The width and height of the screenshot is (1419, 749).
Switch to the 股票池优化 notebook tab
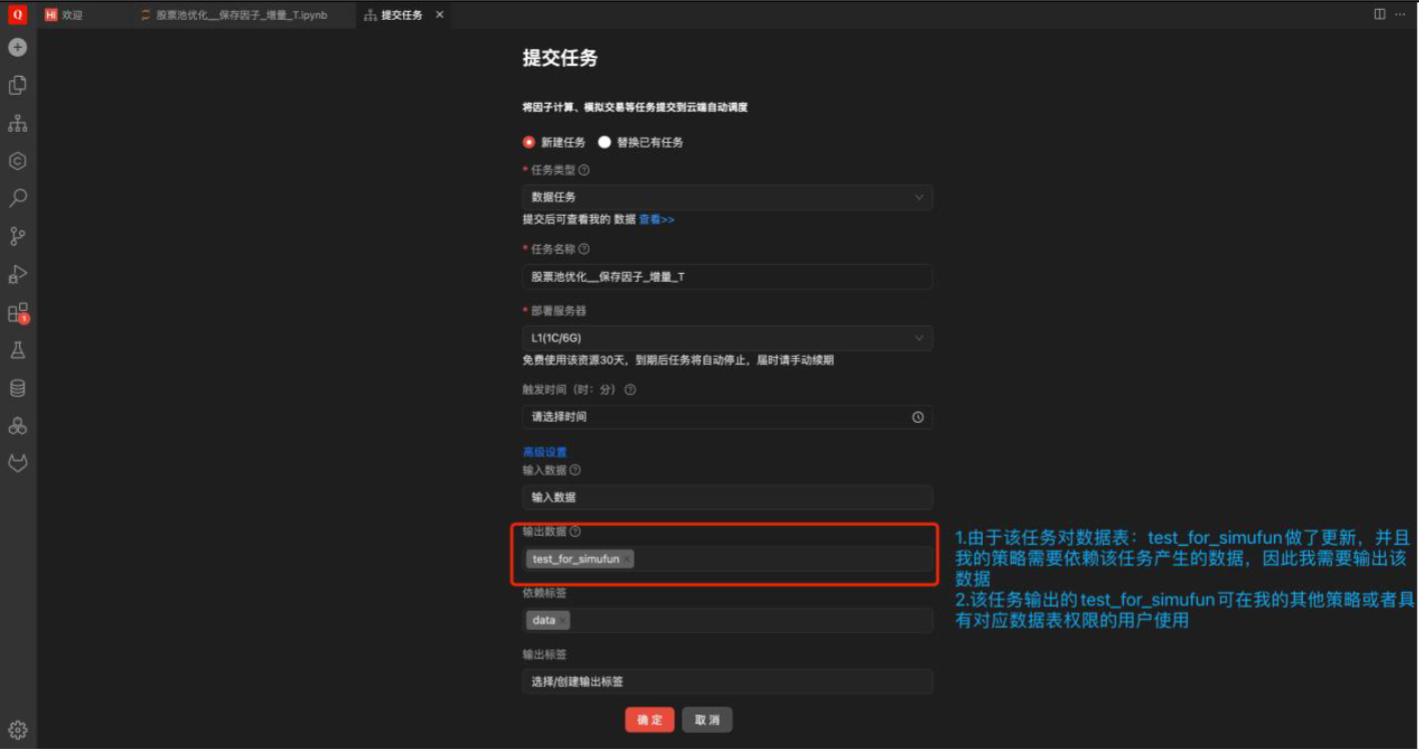click(240, 15)
